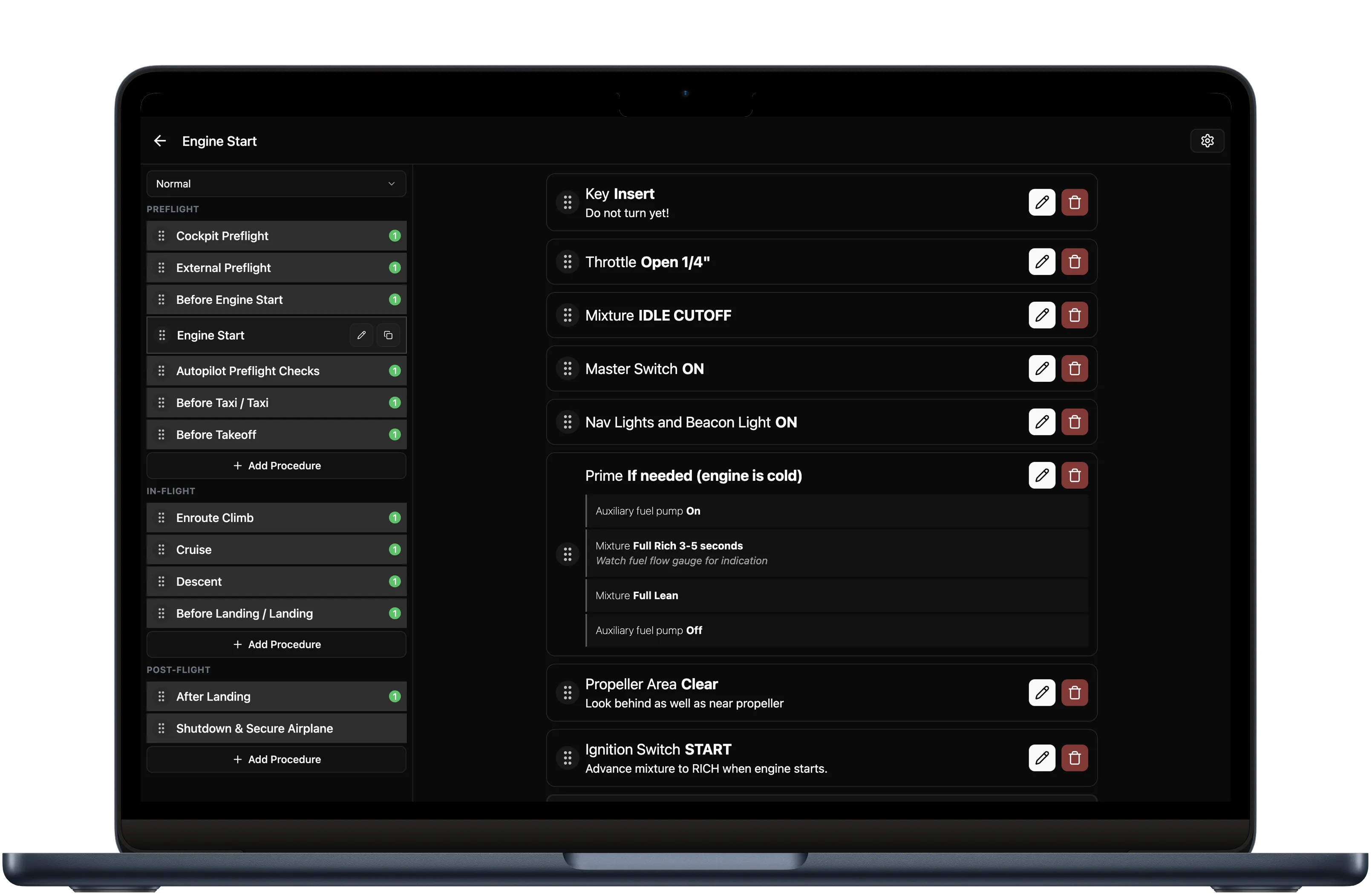Image resolution: width=1372 pixels, height=895 pixels.
Task: Edit the Key Insert checklist item
Action: [1042, 202]
